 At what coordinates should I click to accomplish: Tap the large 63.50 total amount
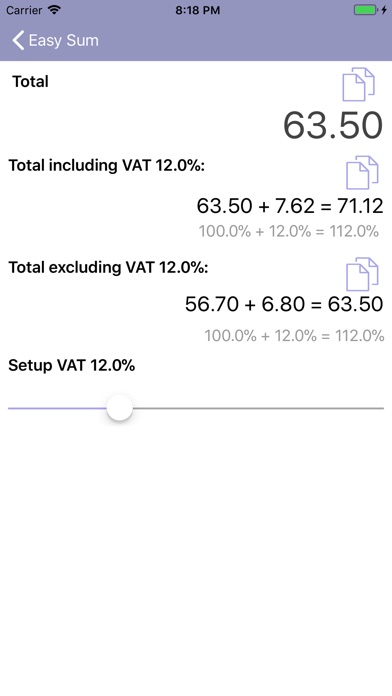tap(333, 125)
